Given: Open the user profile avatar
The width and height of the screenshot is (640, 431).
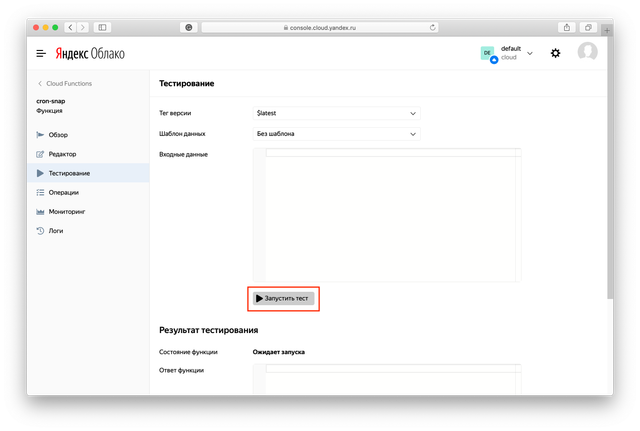Looking at the screenshot, I should (588, 53).
